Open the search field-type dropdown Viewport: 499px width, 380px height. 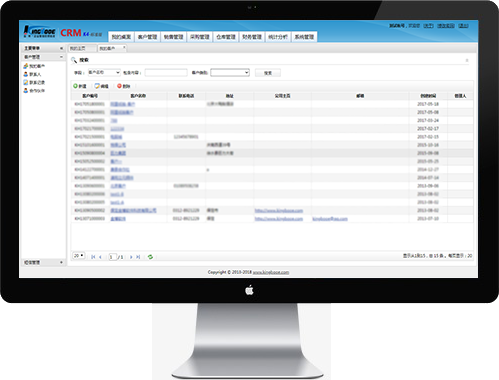104,72
